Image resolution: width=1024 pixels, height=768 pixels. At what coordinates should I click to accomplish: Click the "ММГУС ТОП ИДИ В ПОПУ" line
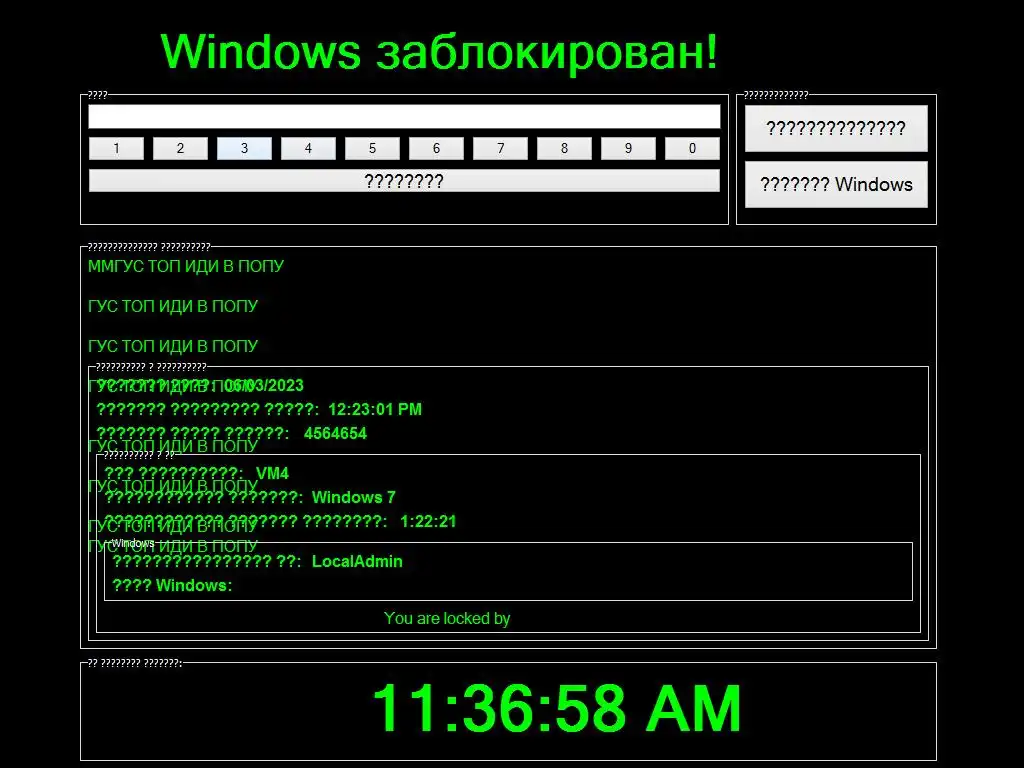tap(185, 266)
